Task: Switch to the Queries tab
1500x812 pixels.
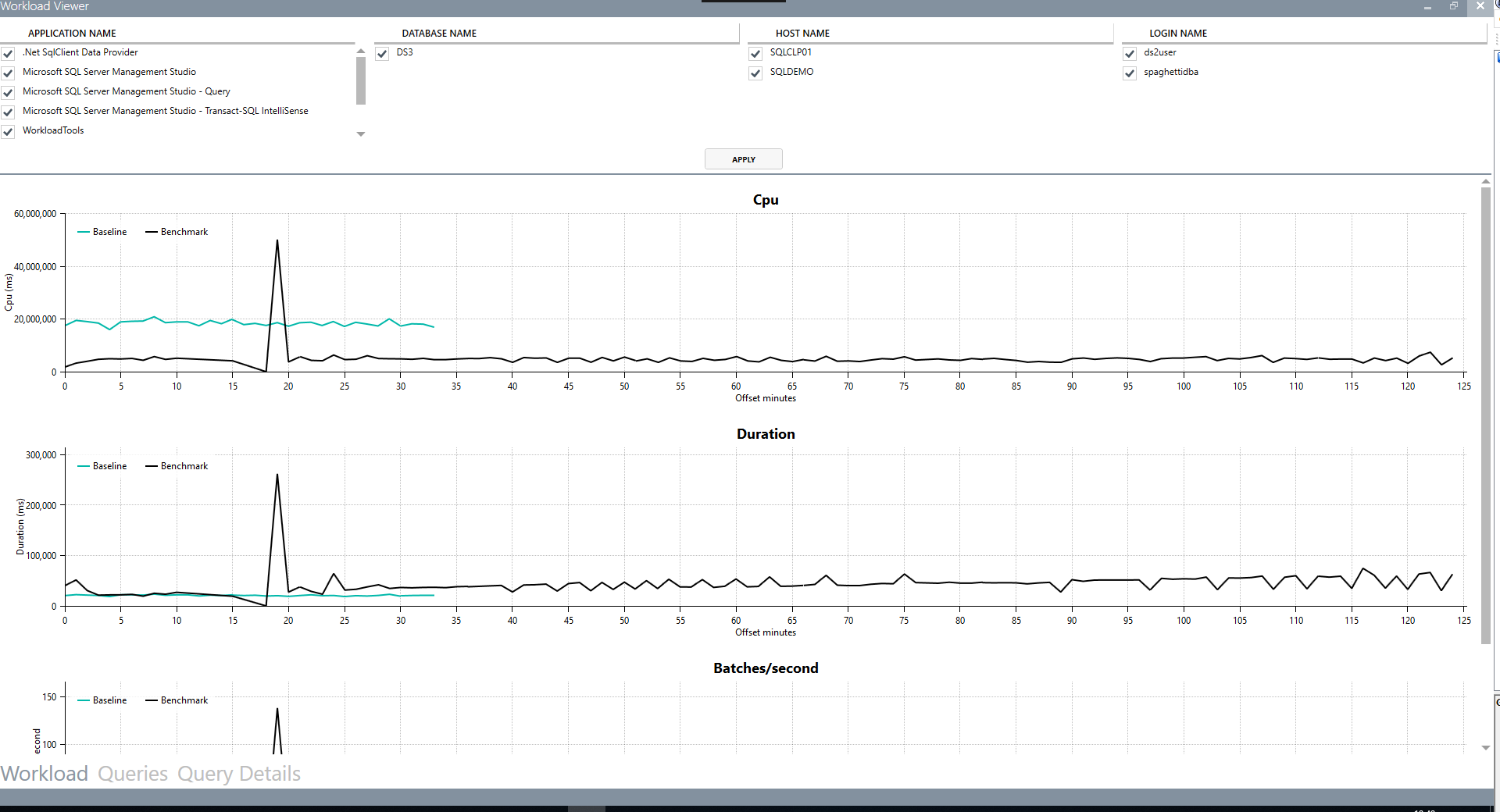Action: pos(133,774)
